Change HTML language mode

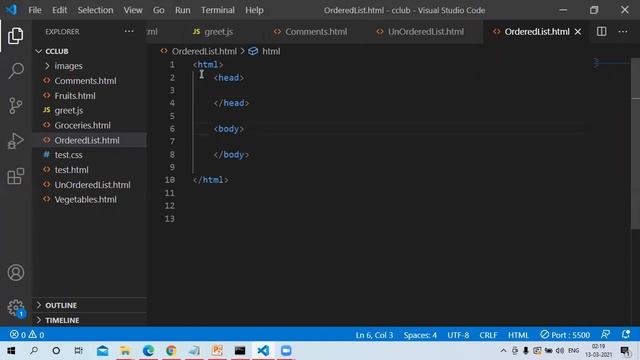click(518, 335)
